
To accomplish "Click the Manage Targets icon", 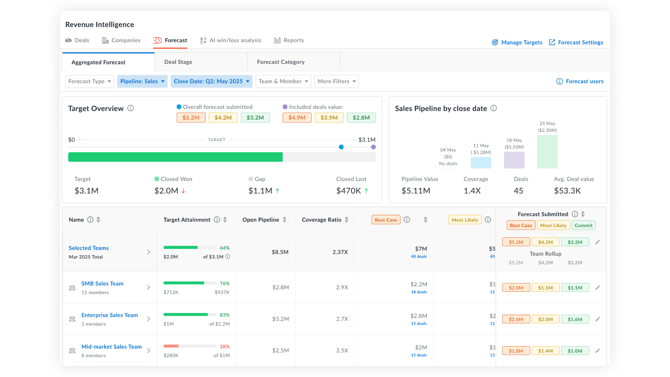I will [x=495, y=42].
